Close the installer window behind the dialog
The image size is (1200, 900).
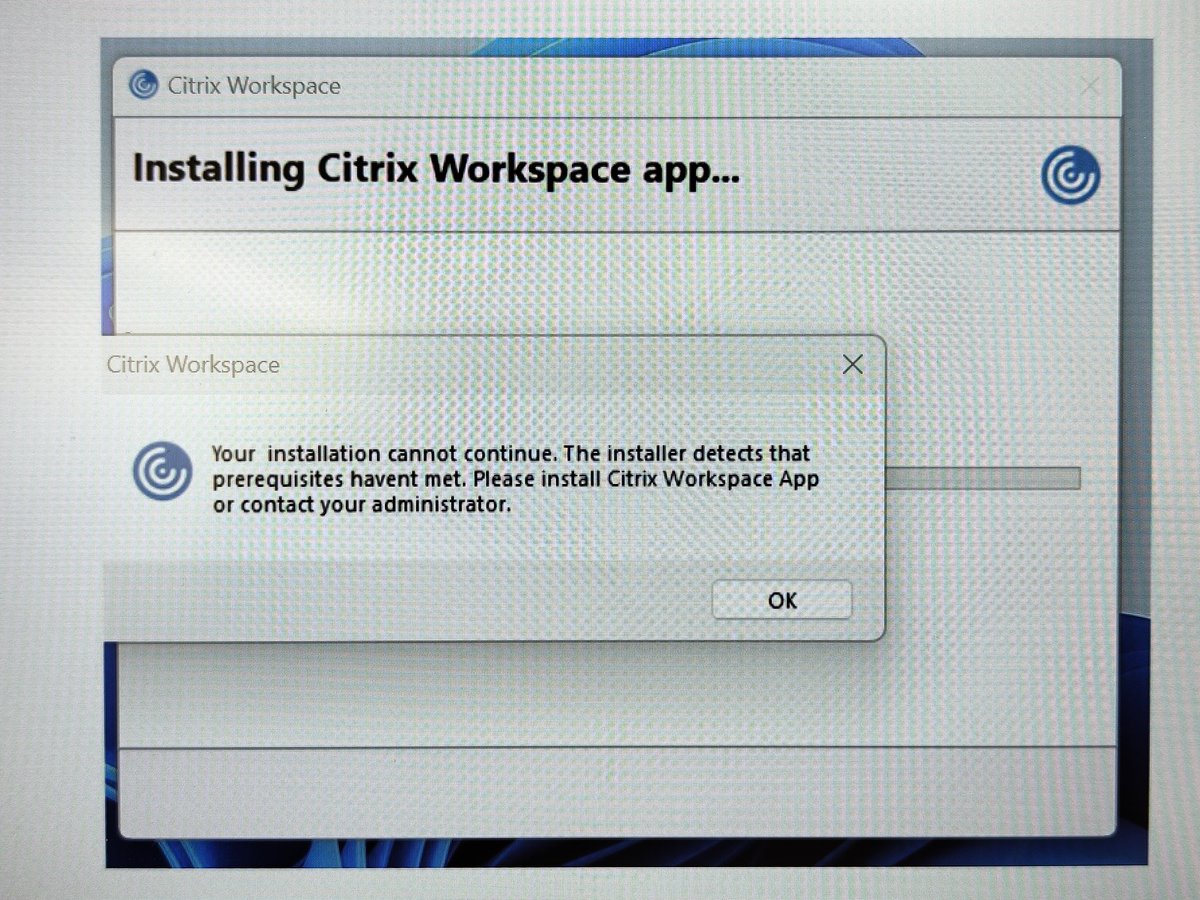click(1090, 87)
